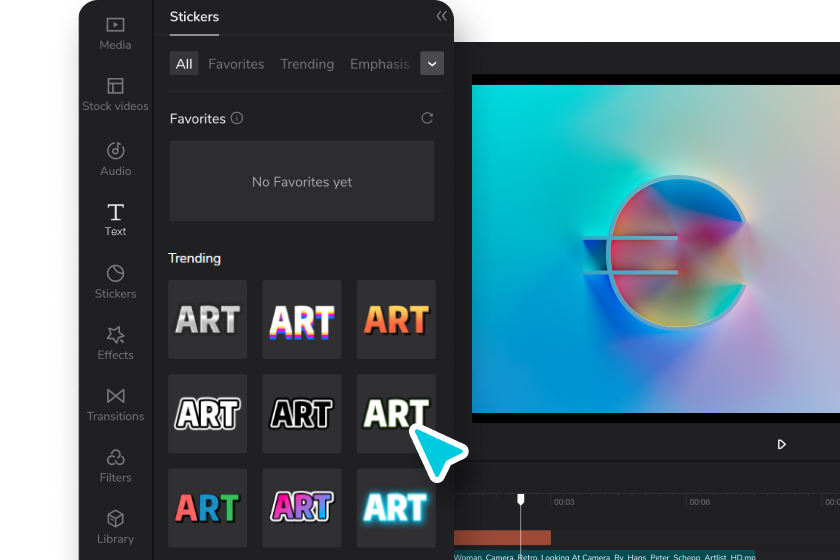
Task: Select the teal Woman Camera Retro video clip
Action: 604,556
